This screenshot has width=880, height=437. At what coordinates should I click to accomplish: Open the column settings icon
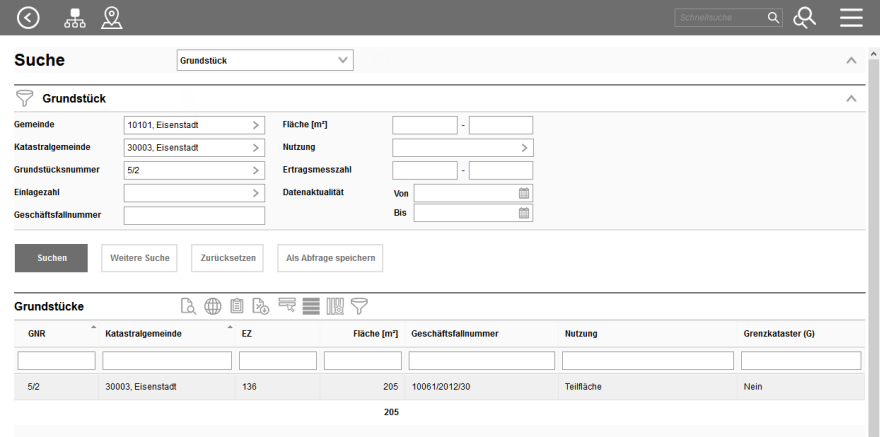pyautogui.click(x=335, y=307)
